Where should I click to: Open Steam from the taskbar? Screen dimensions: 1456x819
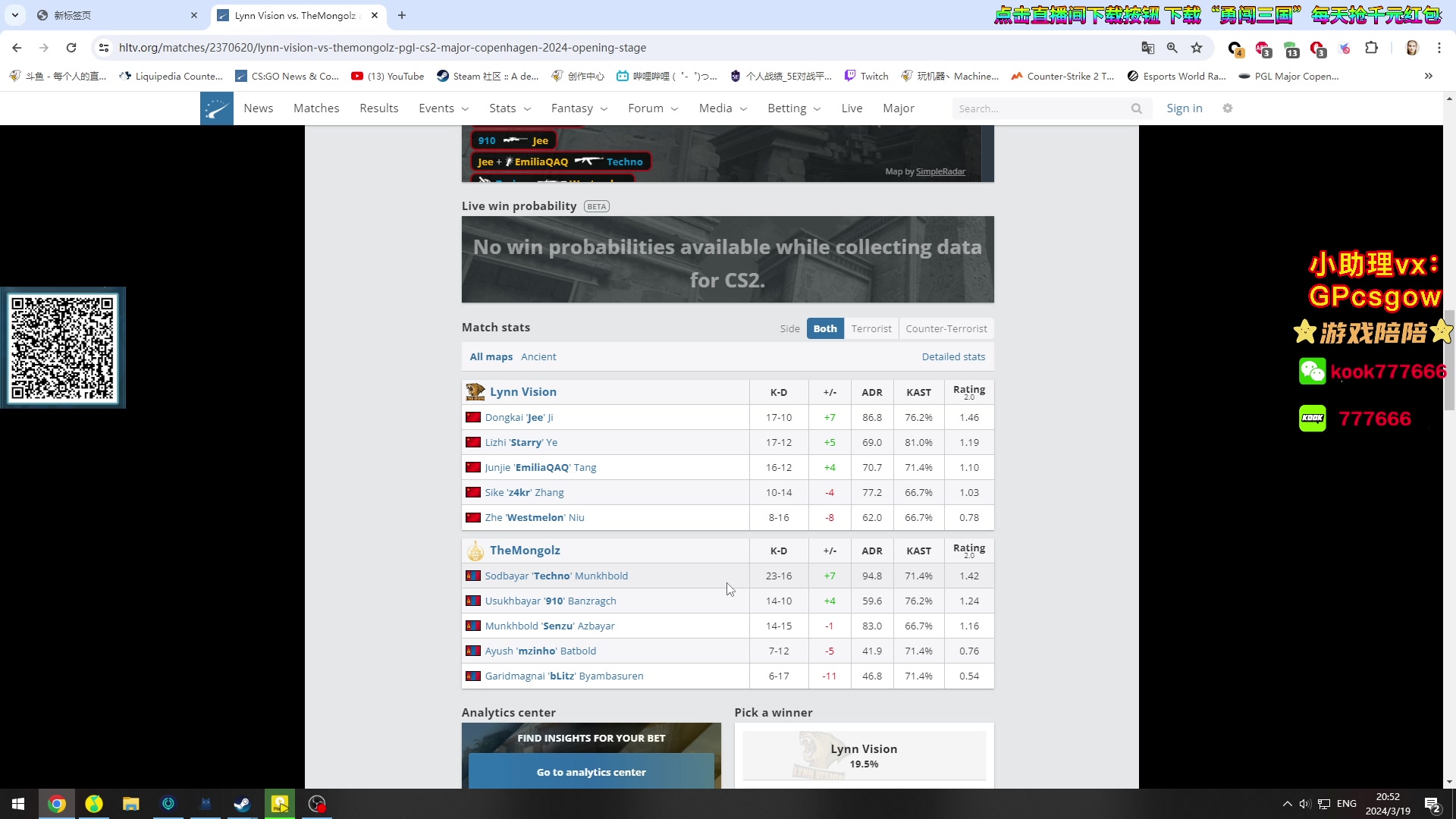(x=243, y=804)
